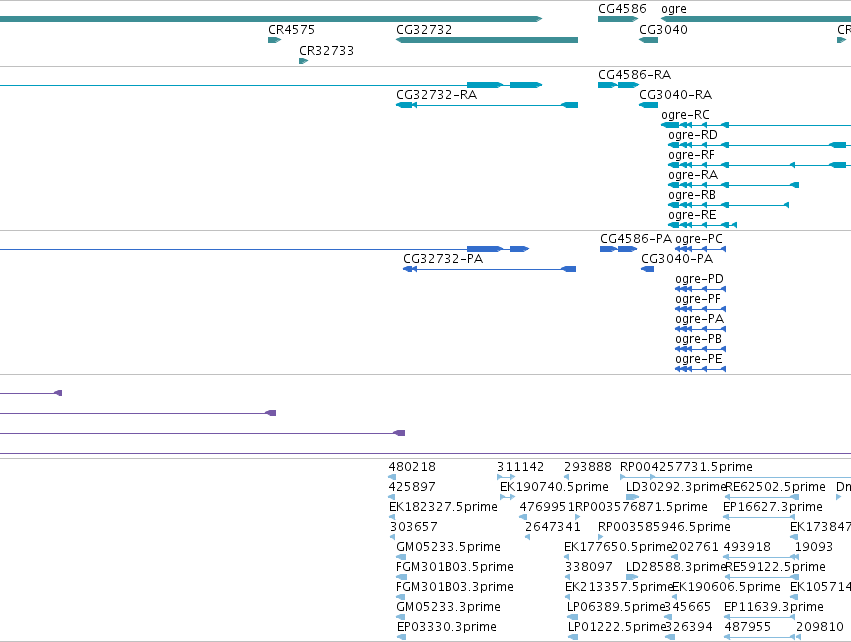Click the ogre-PD protein label

[x=700, y=279]
